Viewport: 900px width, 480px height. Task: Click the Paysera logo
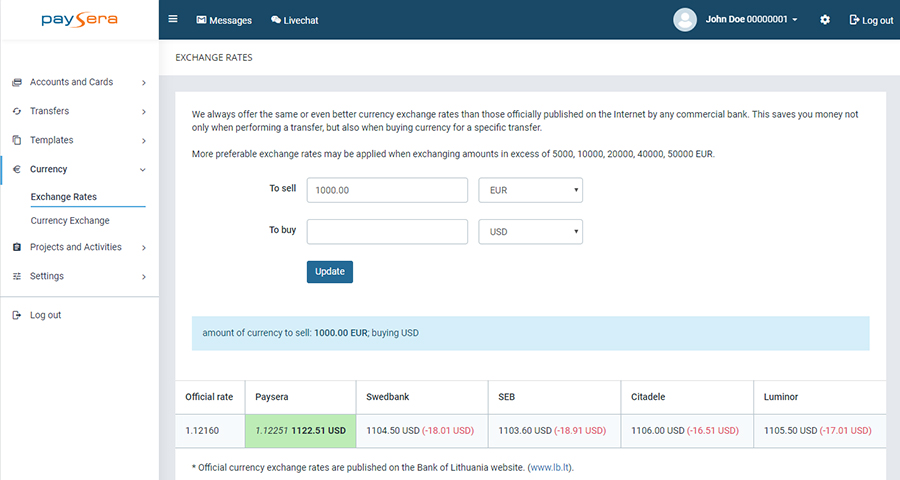tap(79, 20)
